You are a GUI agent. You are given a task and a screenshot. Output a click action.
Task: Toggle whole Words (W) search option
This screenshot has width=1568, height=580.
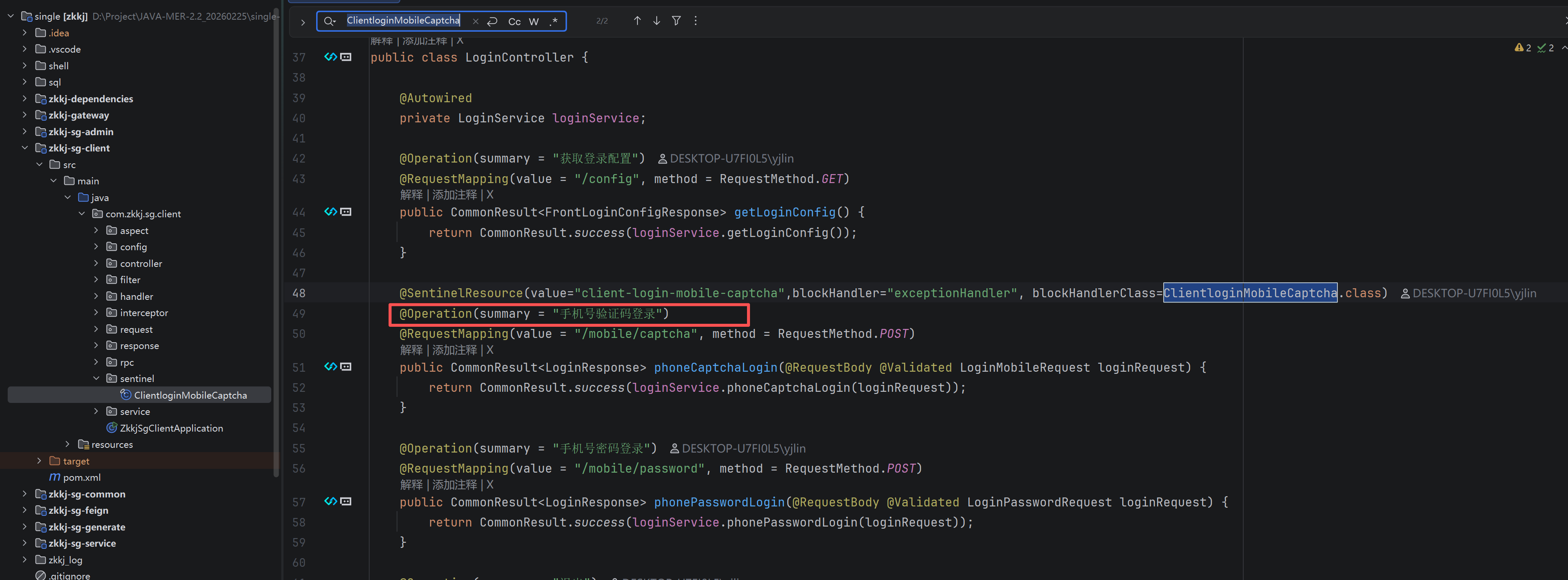coord(534,21)
